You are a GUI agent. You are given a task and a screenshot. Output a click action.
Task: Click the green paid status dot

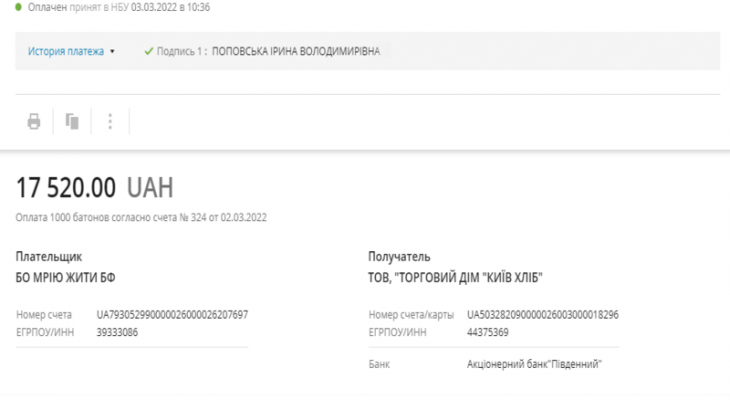click(x=18, y=7)
